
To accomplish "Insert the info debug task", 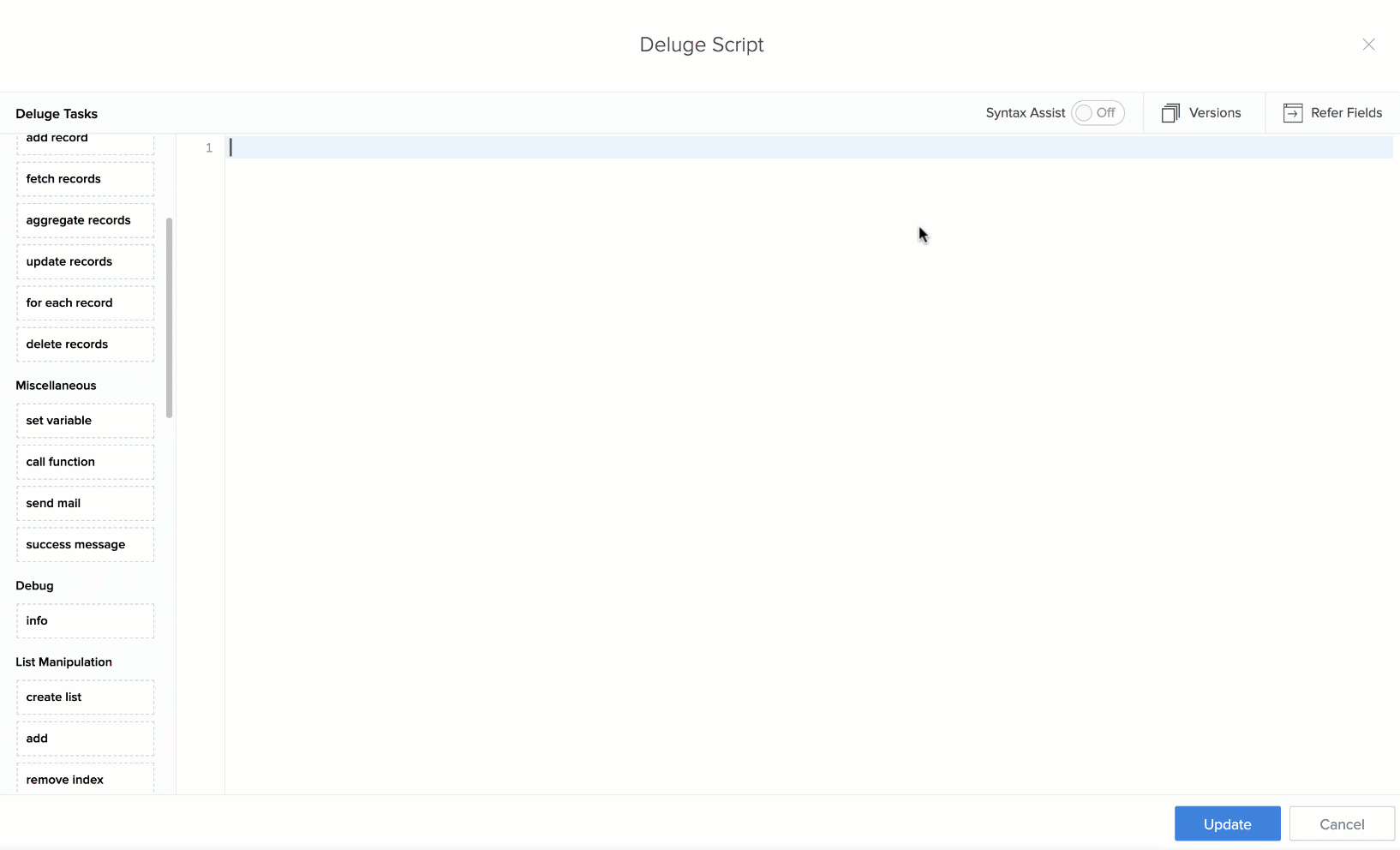I will (x=86, y=621).
